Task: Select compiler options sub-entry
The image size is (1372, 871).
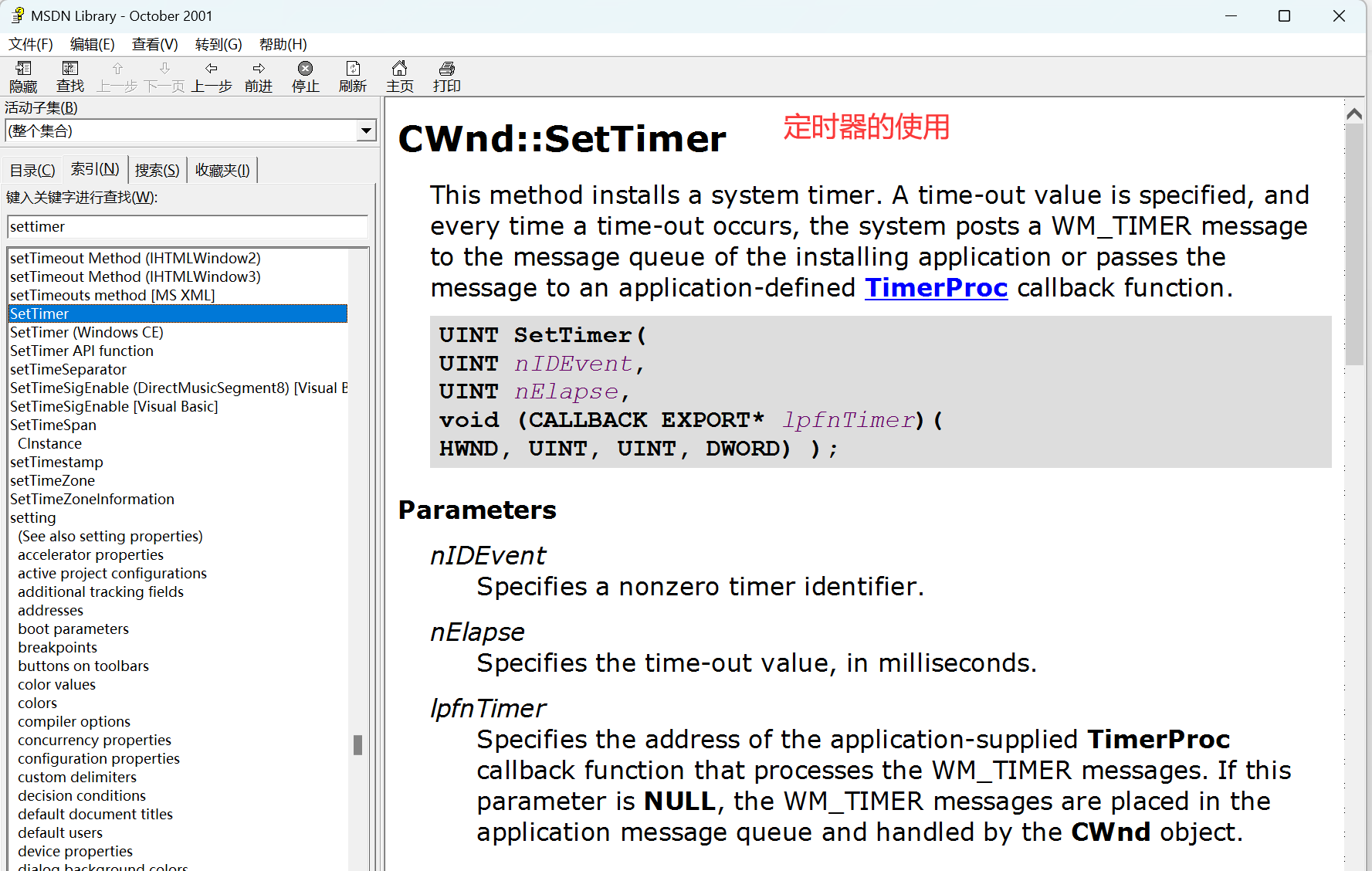Action: [74, 721]
